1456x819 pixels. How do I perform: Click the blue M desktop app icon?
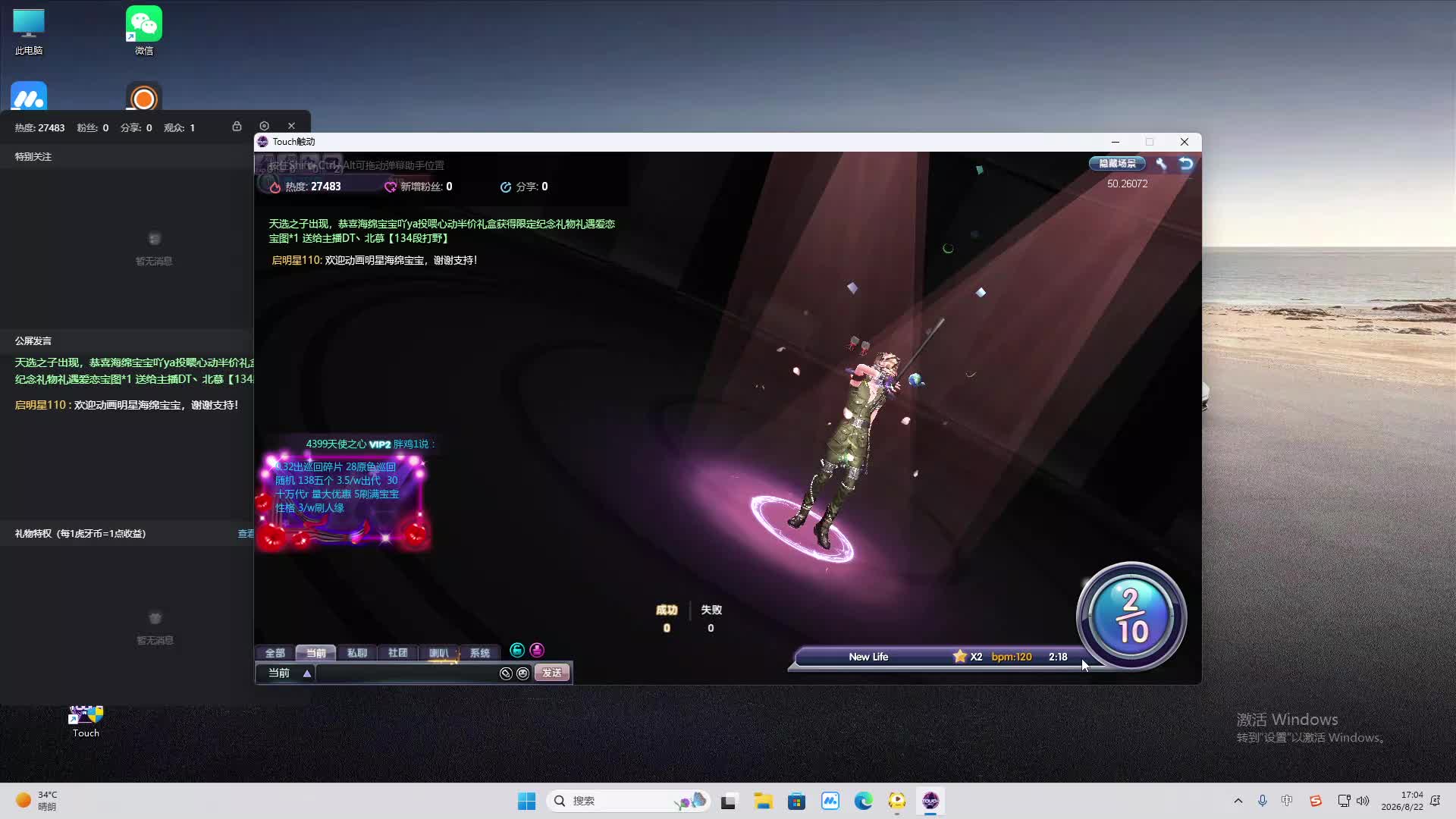tap(29, 96)
